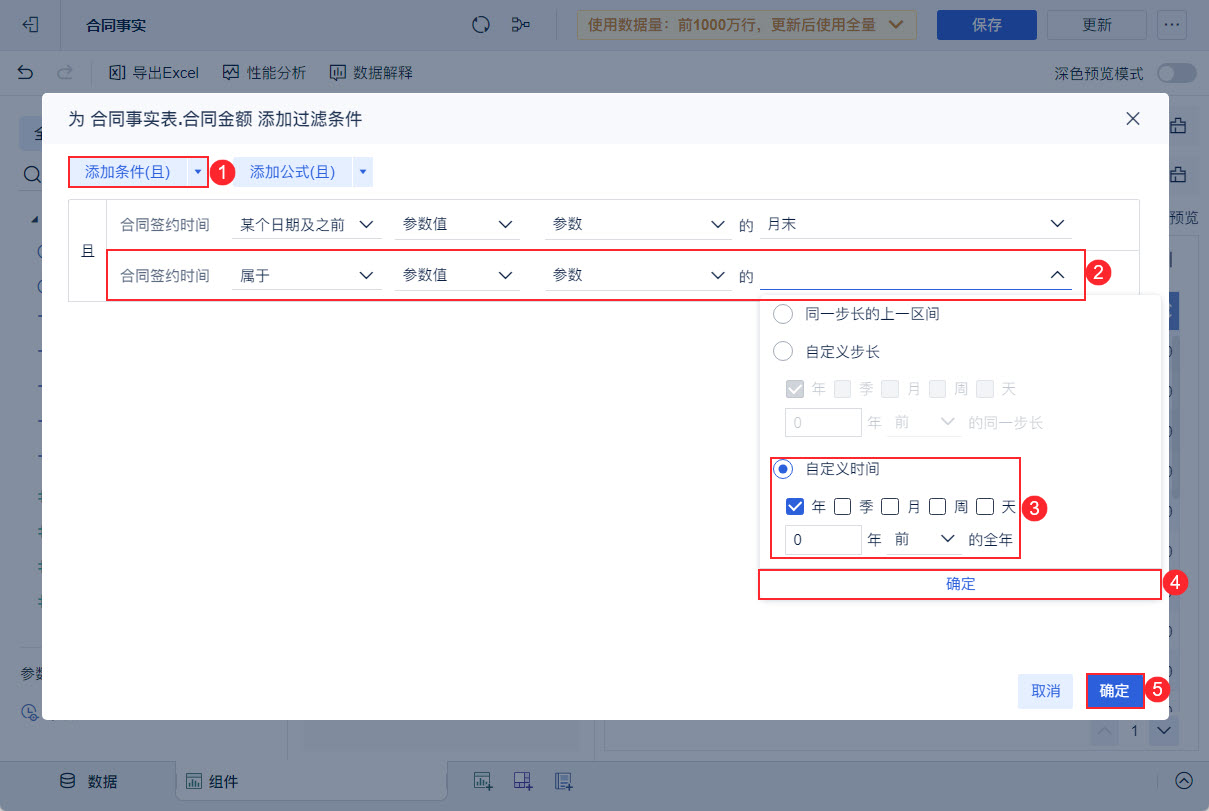Click the 保存 button
Image resolution: width=1209 pixels, height=811 pixels.
tap(987, 25)
